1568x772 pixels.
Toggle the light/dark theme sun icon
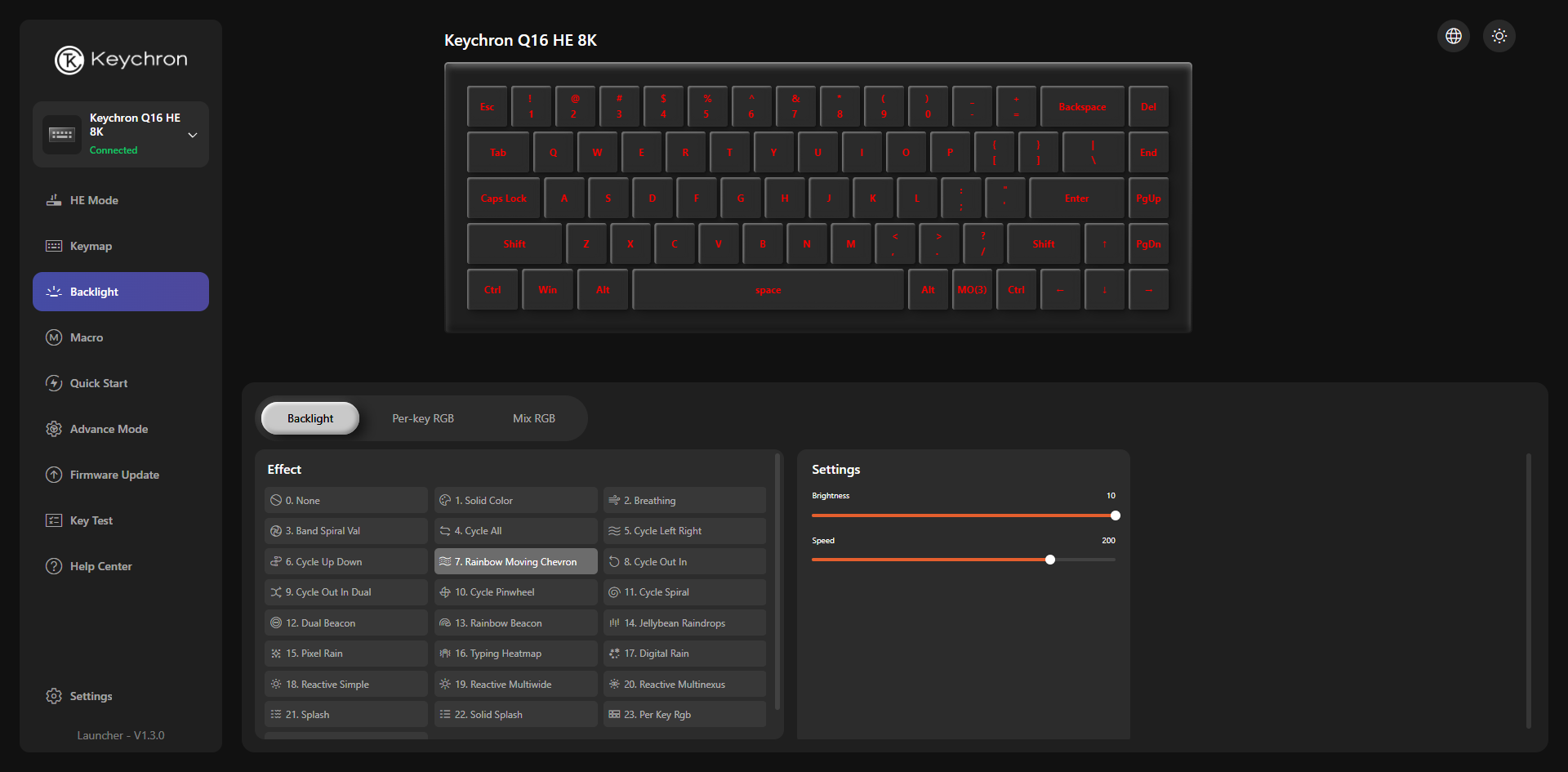pyautogui.click(x=1499, y=36)
